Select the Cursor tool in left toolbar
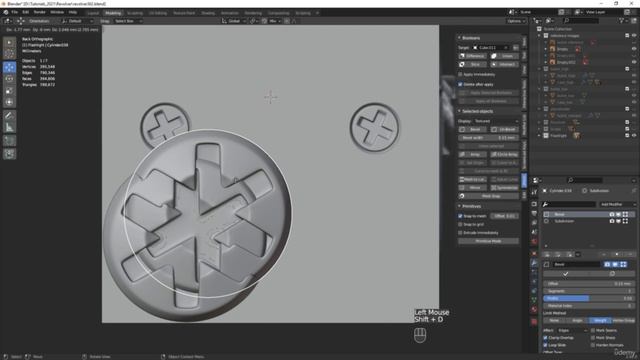640x360 pixels. coord(9,54)
